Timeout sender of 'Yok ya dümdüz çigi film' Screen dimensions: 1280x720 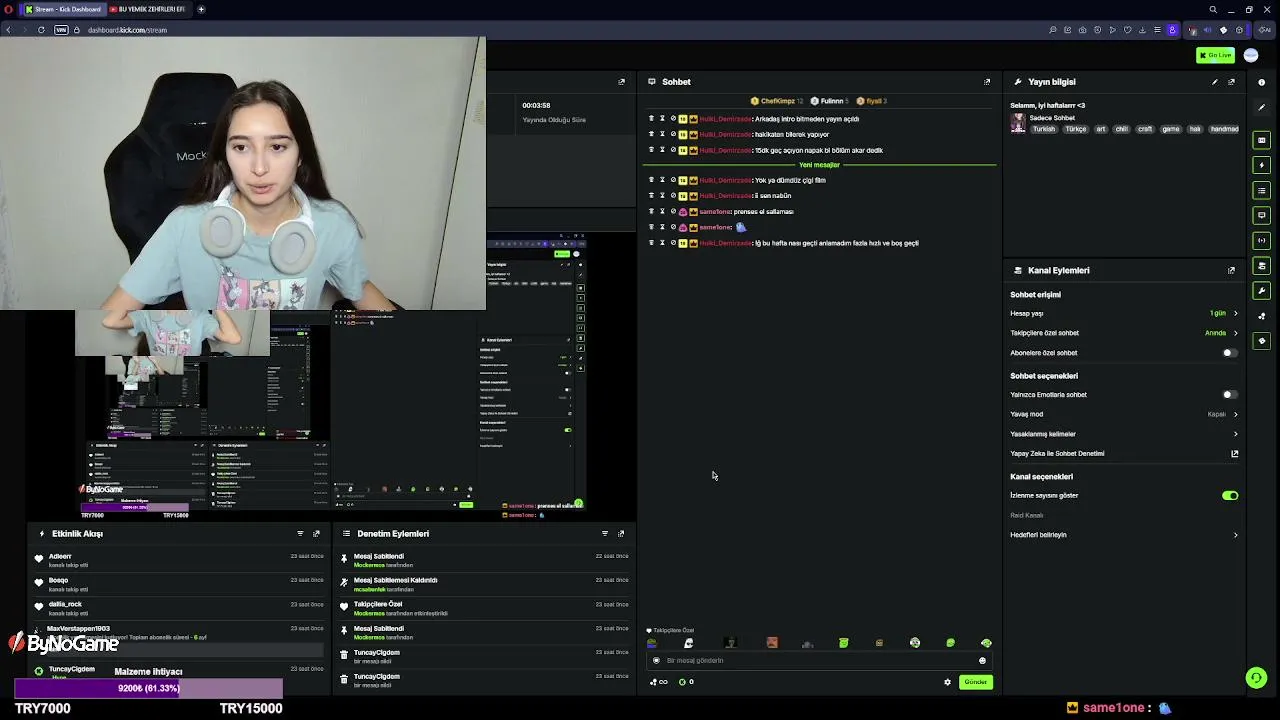click(x=662, y=180)
